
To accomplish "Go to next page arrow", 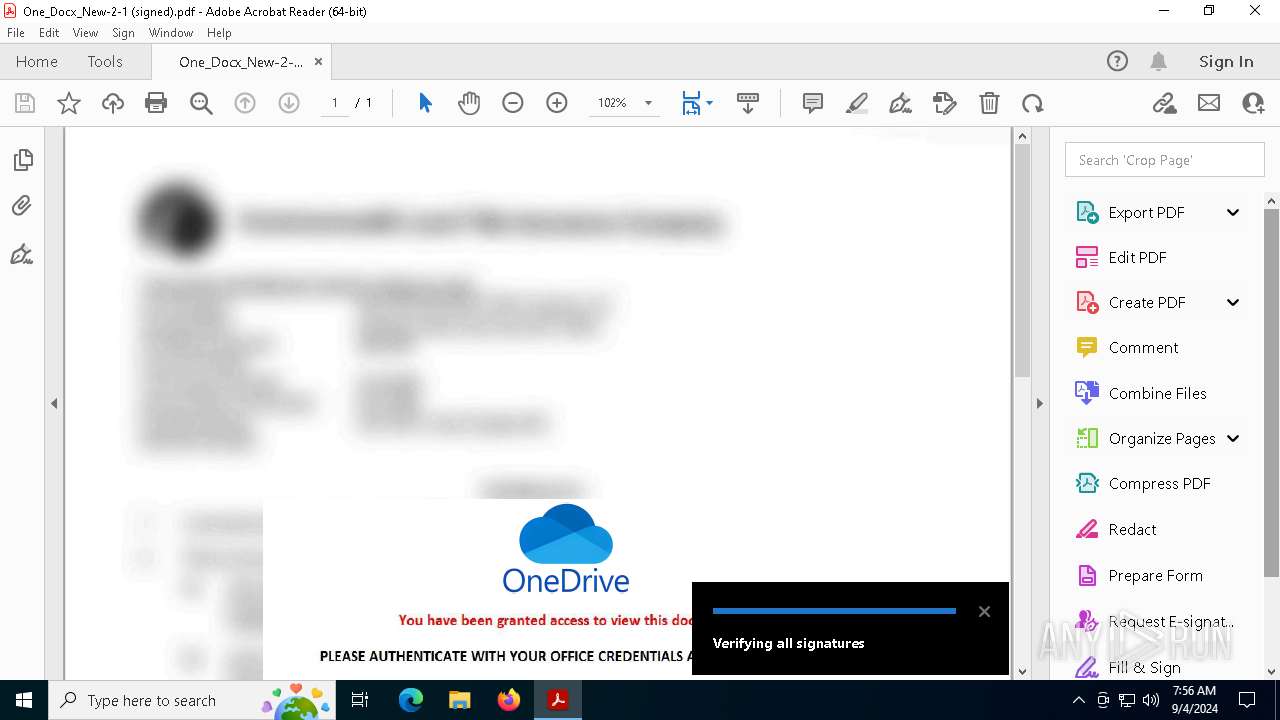I will (x=289, y=103).
